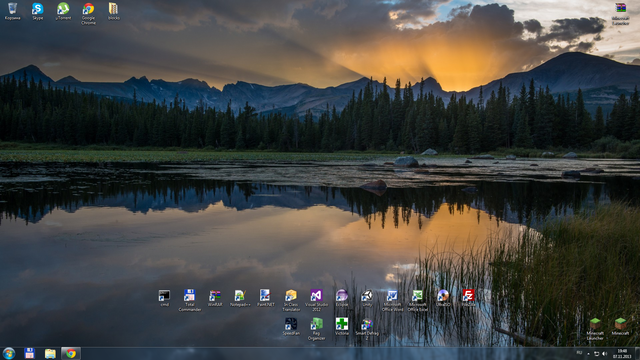The image size is (640, 360).
Task: Select the Notepad++ shortcut icon
Action: coord(240,298)
